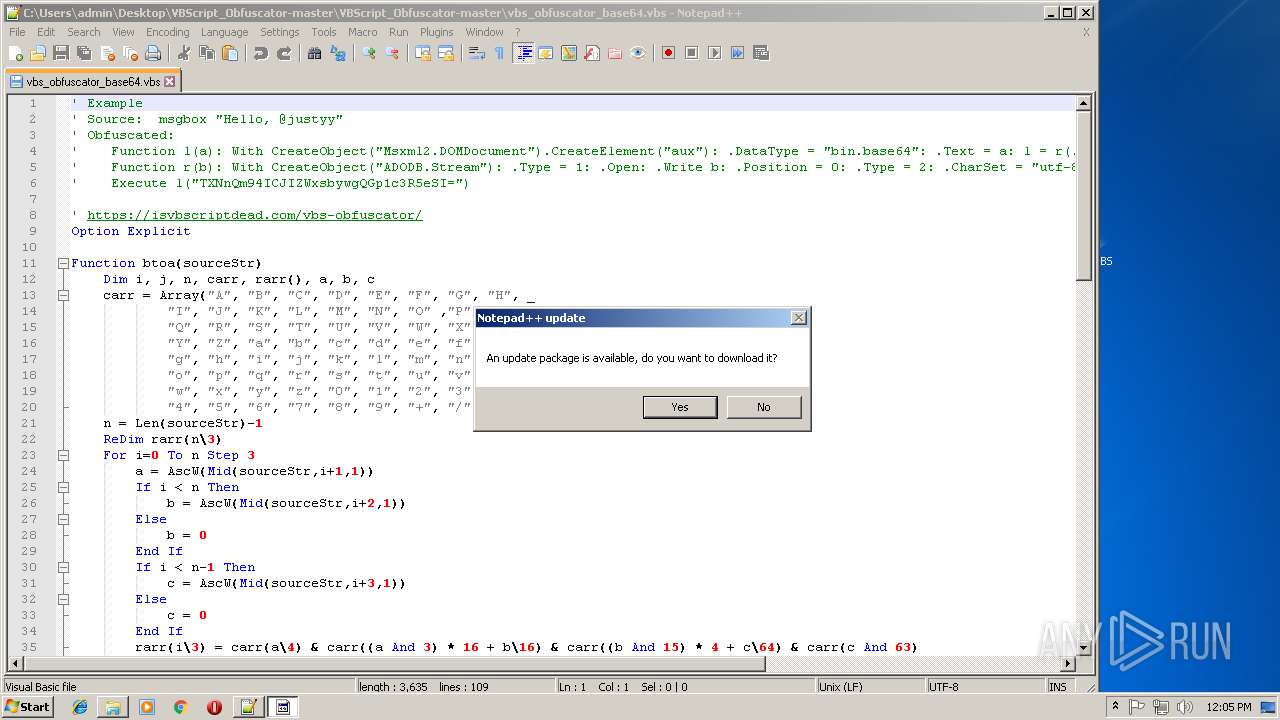The width and height of the screenshot is (1280, 720).
Task: Click the Paste toolbar icon
Action: tap(230, 53)
